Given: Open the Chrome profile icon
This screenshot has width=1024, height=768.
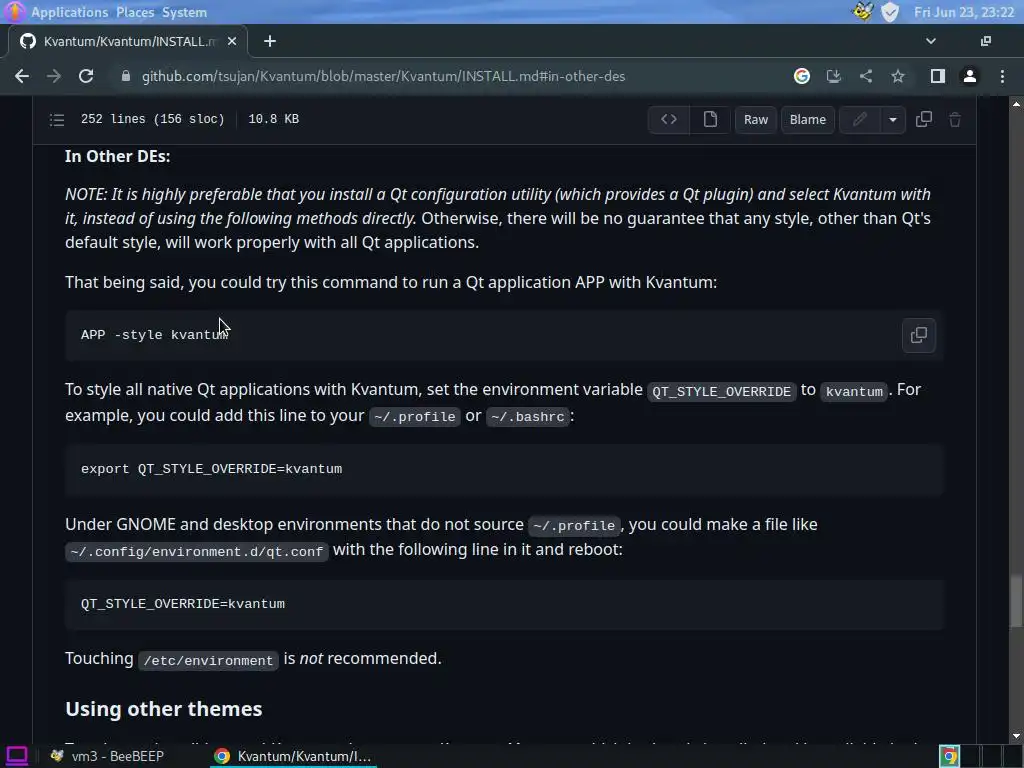Looking at the screenshot, I should (x=970, y=76).
